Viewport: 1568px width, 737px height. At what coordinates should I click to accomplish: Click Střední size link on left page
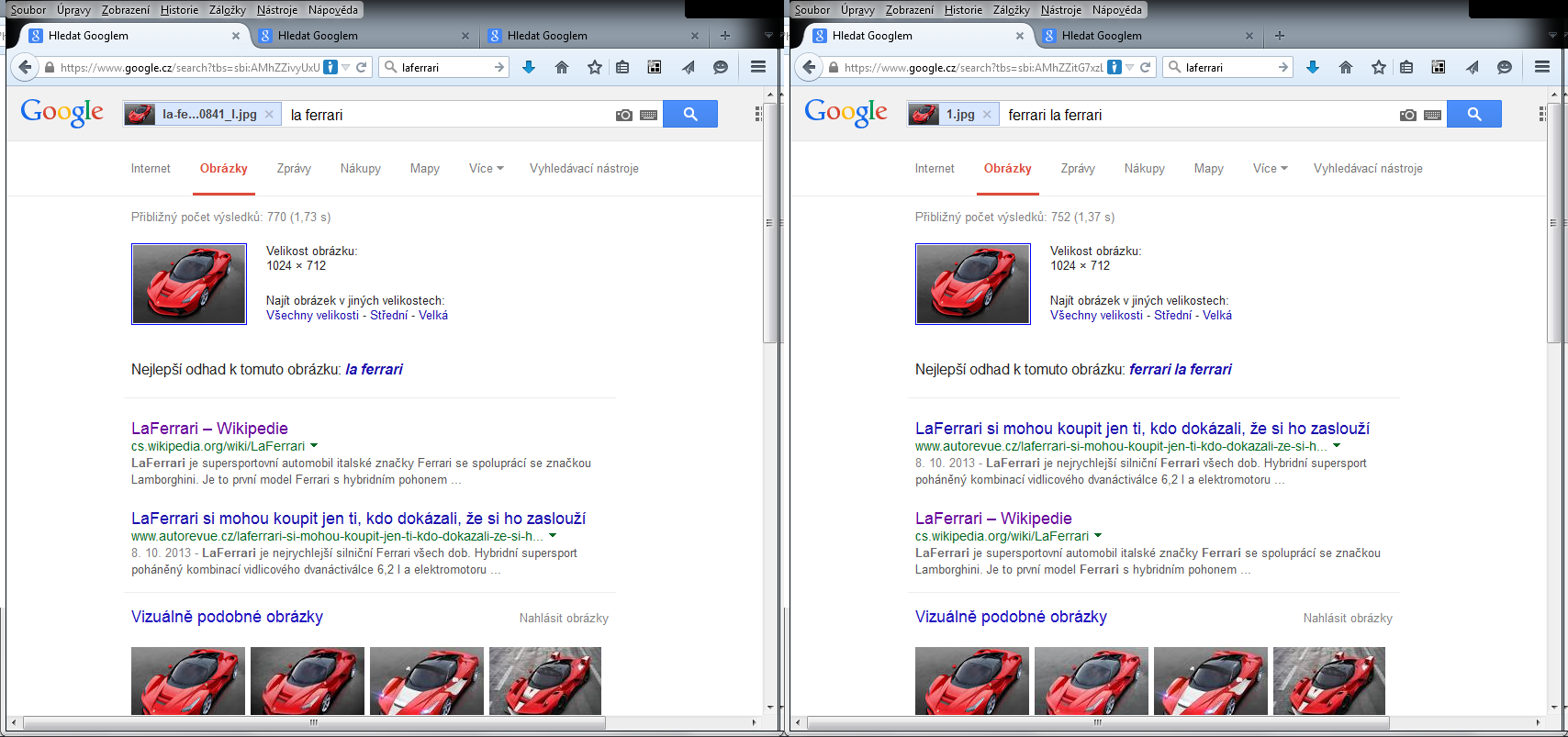point(389,315)
